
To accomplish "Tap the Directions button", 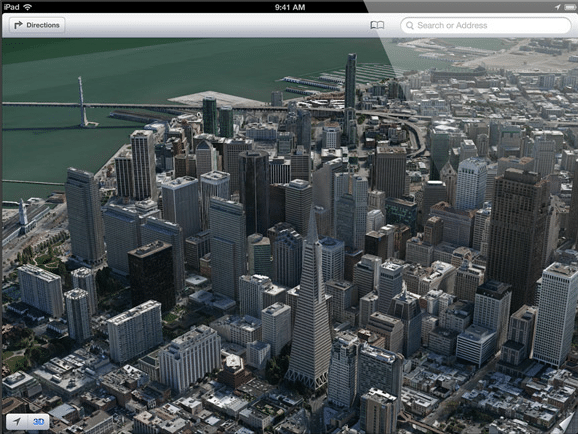I will click(x=37, y=25).
